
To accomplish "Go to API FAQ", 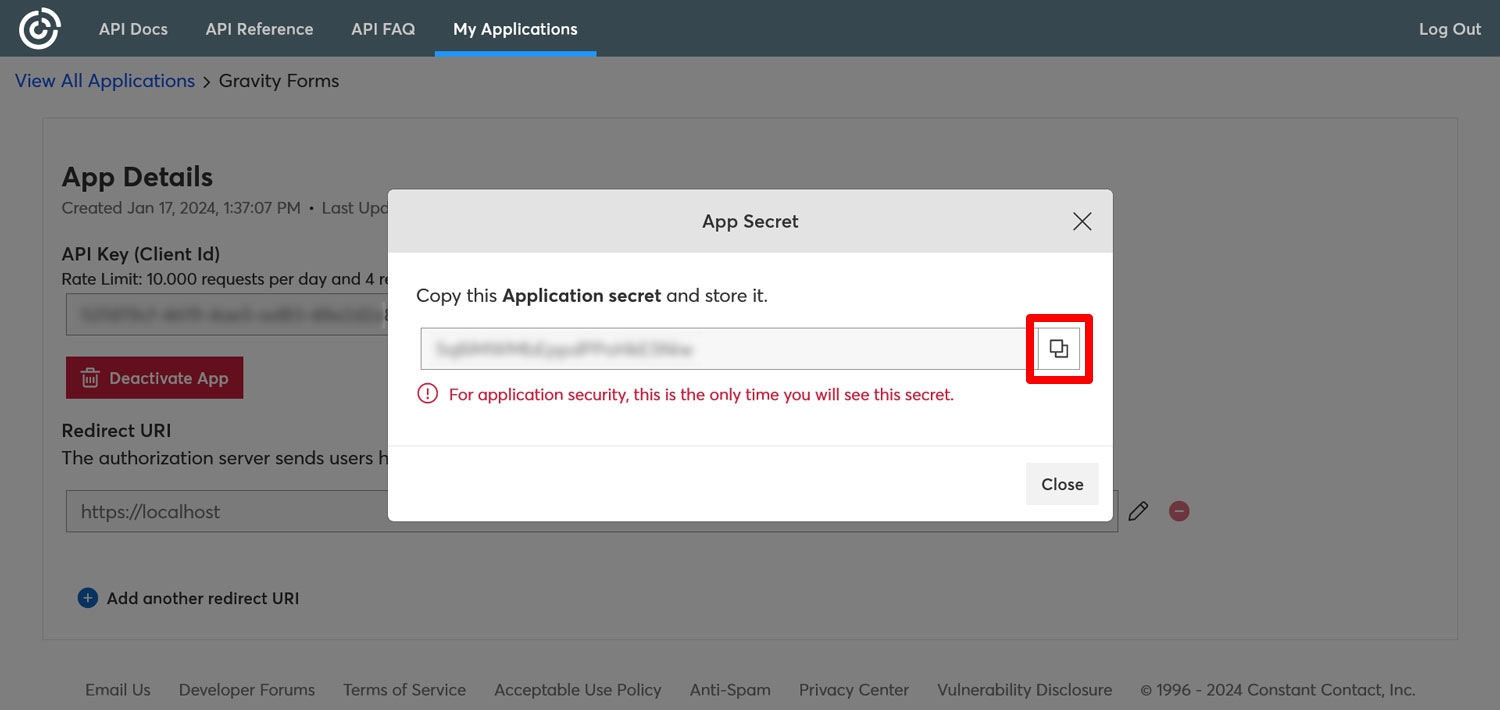I will click(383, 29).
